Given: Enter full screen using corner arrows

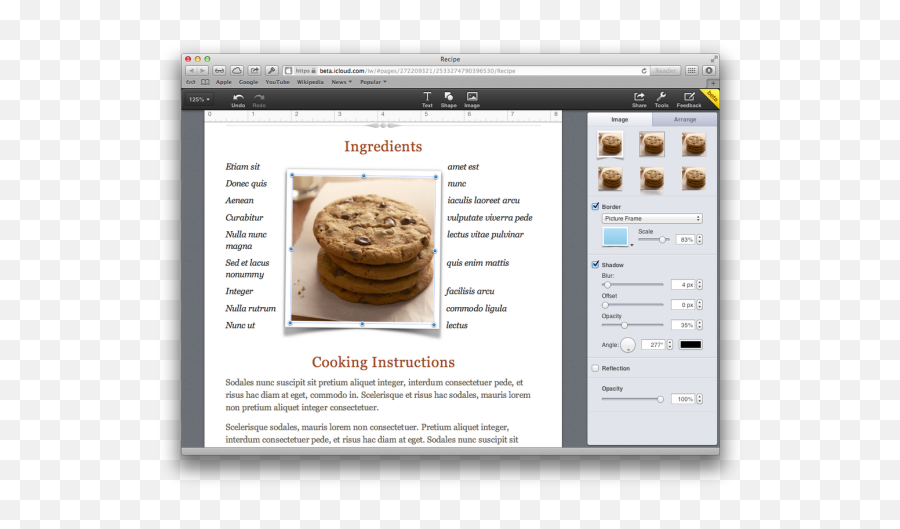Looking at the screenshot, I should (x=714, y=59).
